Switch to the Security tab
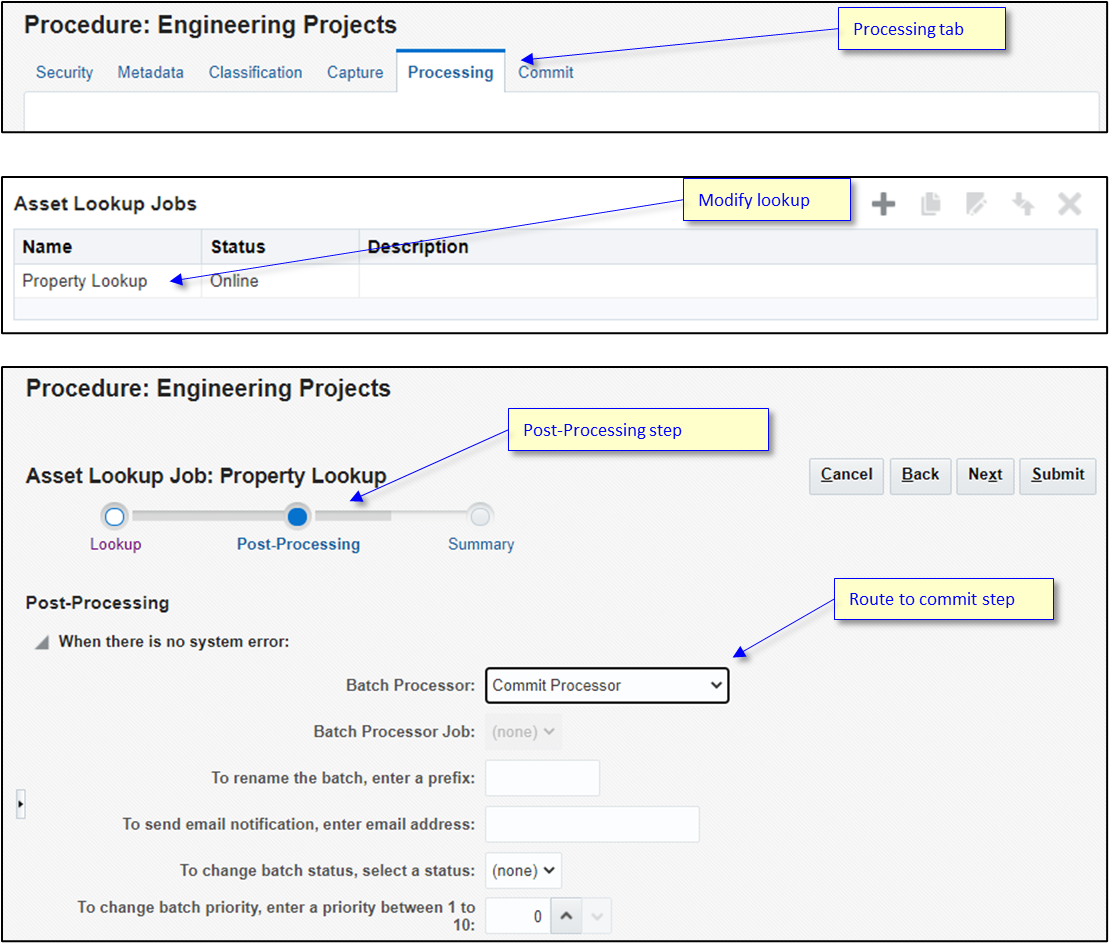Screen dimensions: 1109x943 [64, 72]
